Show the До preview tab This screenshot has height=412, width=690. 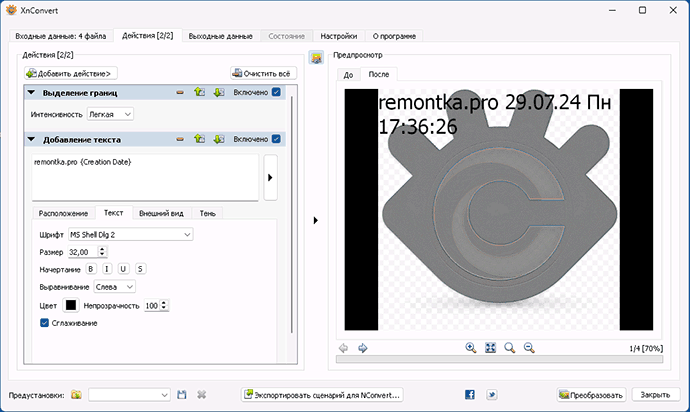tap(349, 75)
